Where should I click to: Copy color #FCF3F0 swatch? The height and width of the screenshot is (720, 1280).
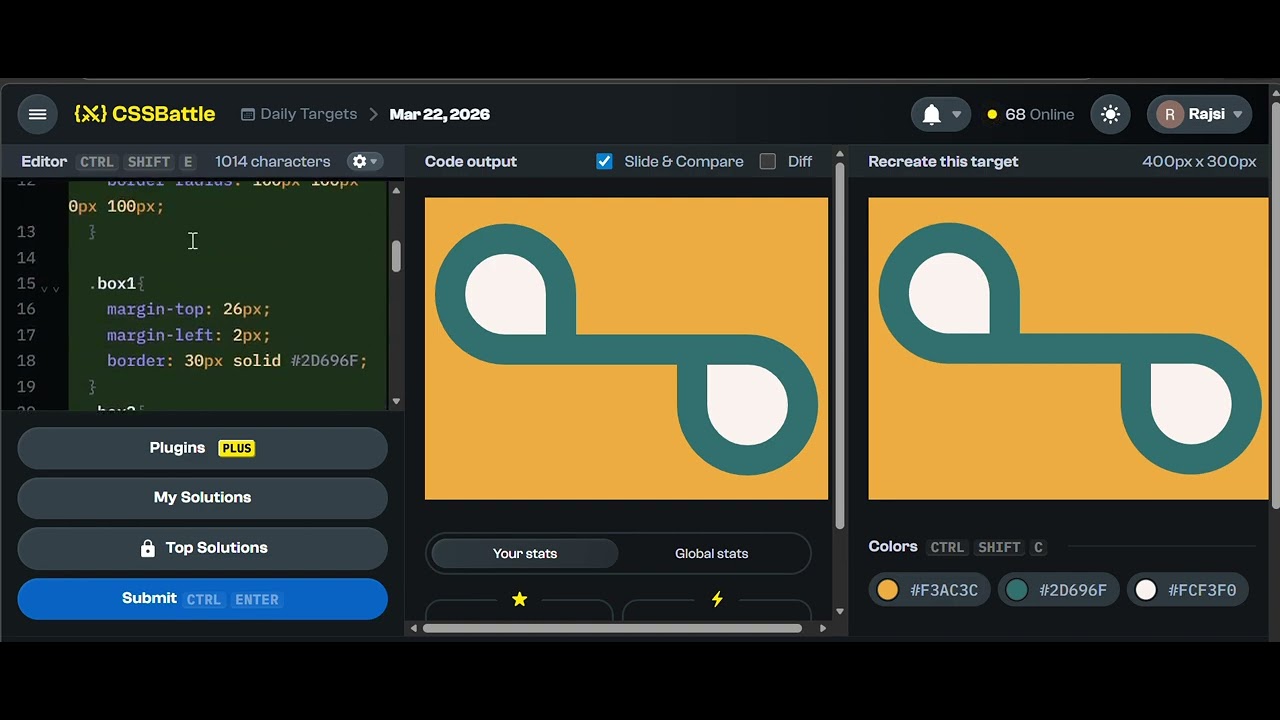coord(1187,590)
